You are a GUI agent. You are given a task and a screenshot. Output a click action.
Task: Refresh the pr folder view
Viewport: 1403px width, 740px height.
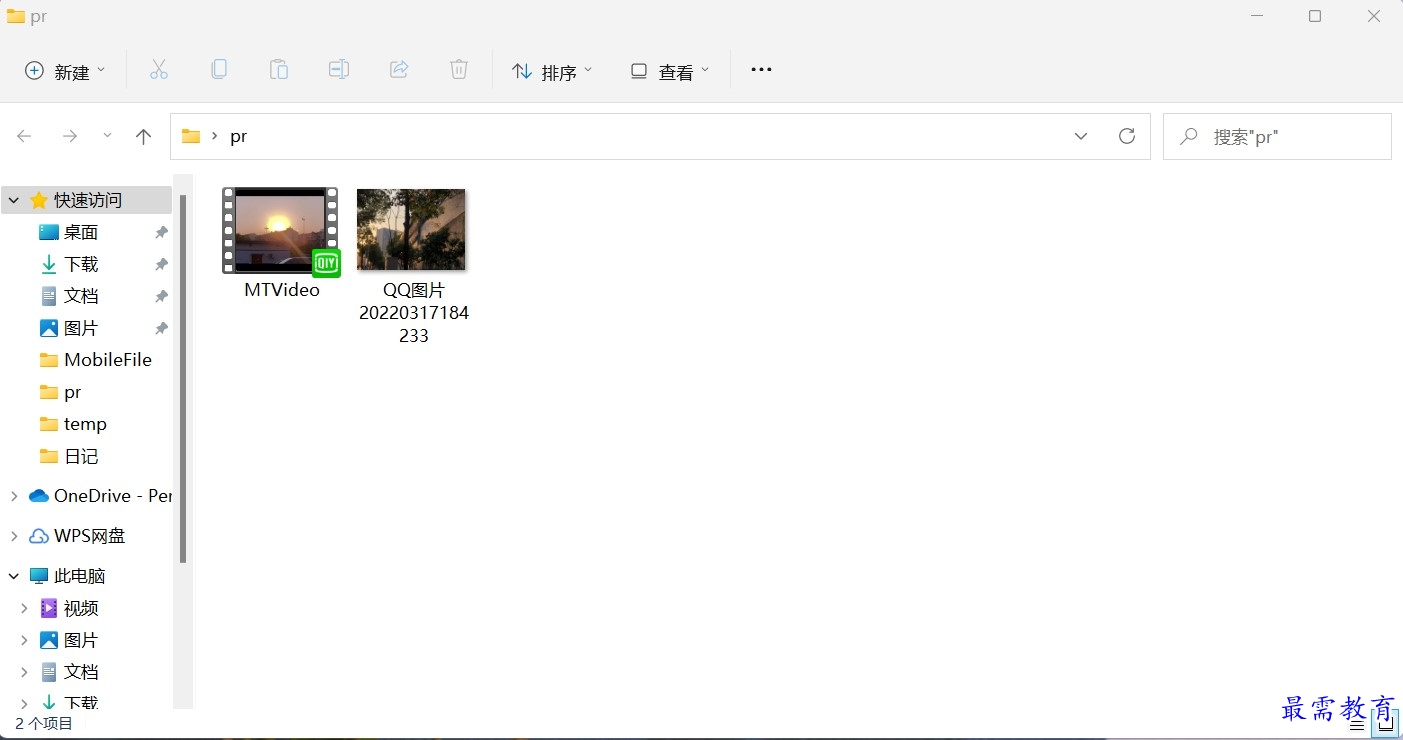coord(1127,136)
